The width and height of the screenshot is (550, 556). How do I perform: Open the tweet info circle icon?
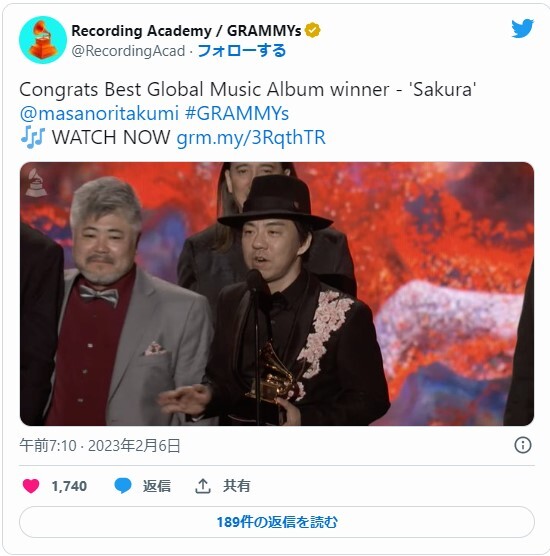click(523, 445)
